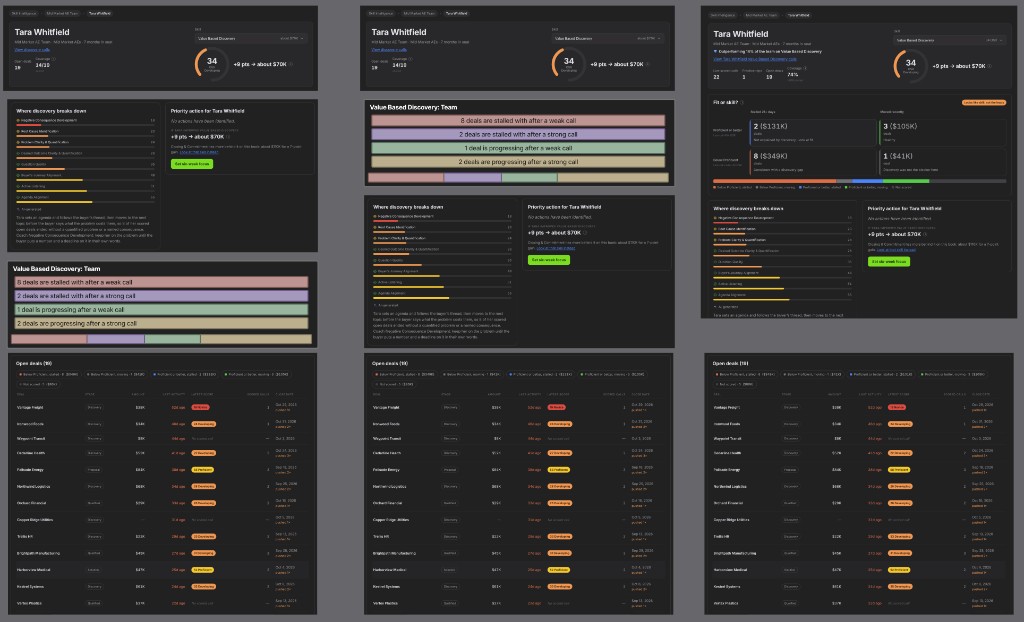Open 'Waypoint Transit' deal row in right Open deals
The width and height of the screenshot is (1024, 622).
click(x=858, y=438)
